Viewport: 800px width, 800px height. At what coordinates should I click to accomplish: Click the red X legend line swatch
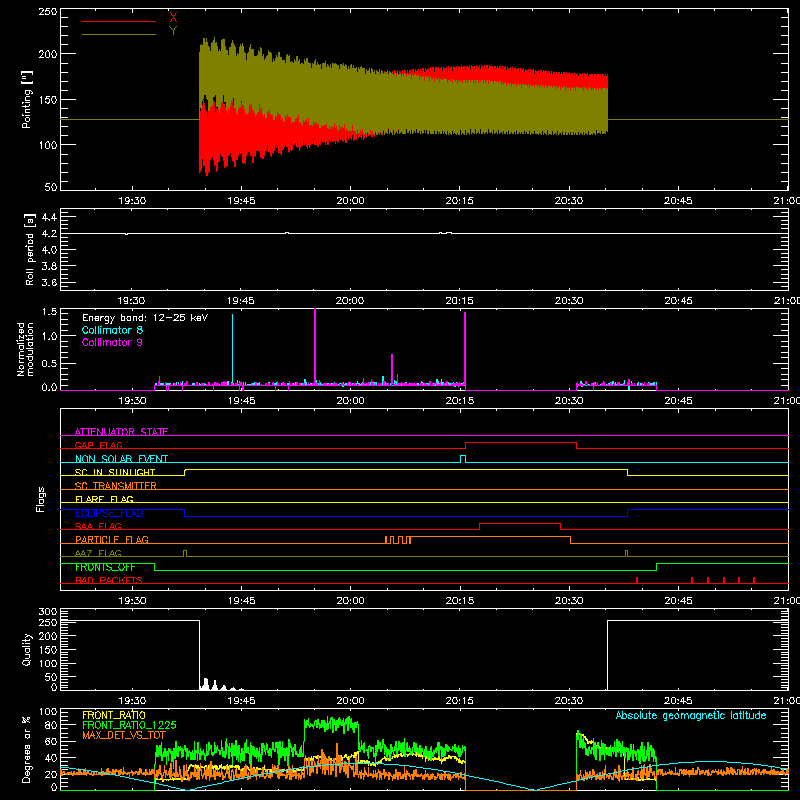(x=119, y=21)
